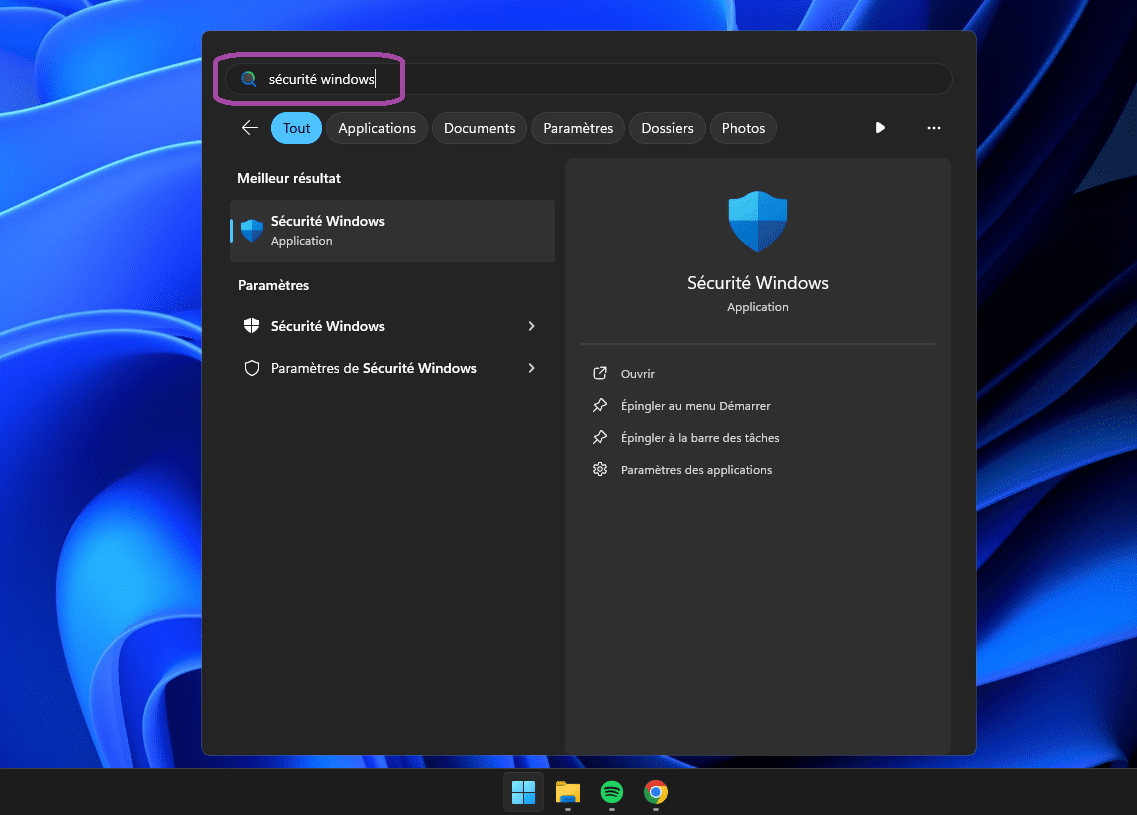Click the large Sécurité Windows shield icon
Image resolution: width=1137 pixels, height=815 pixels.
(x=758, y=222)
